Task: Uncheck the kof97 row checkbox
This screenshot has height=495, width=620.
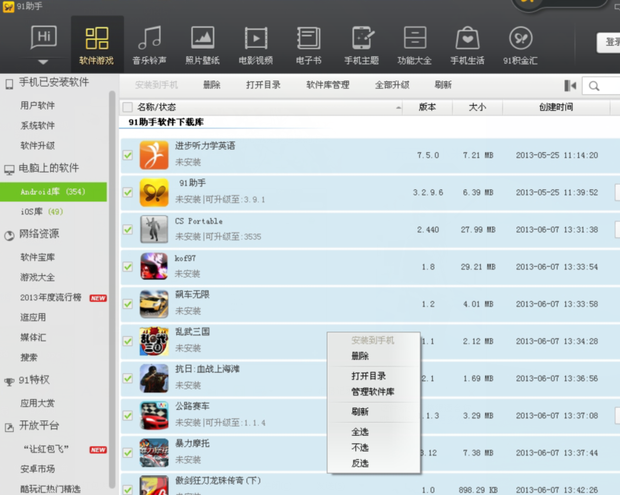Action: pyautogui.click(x=127, y=267)
